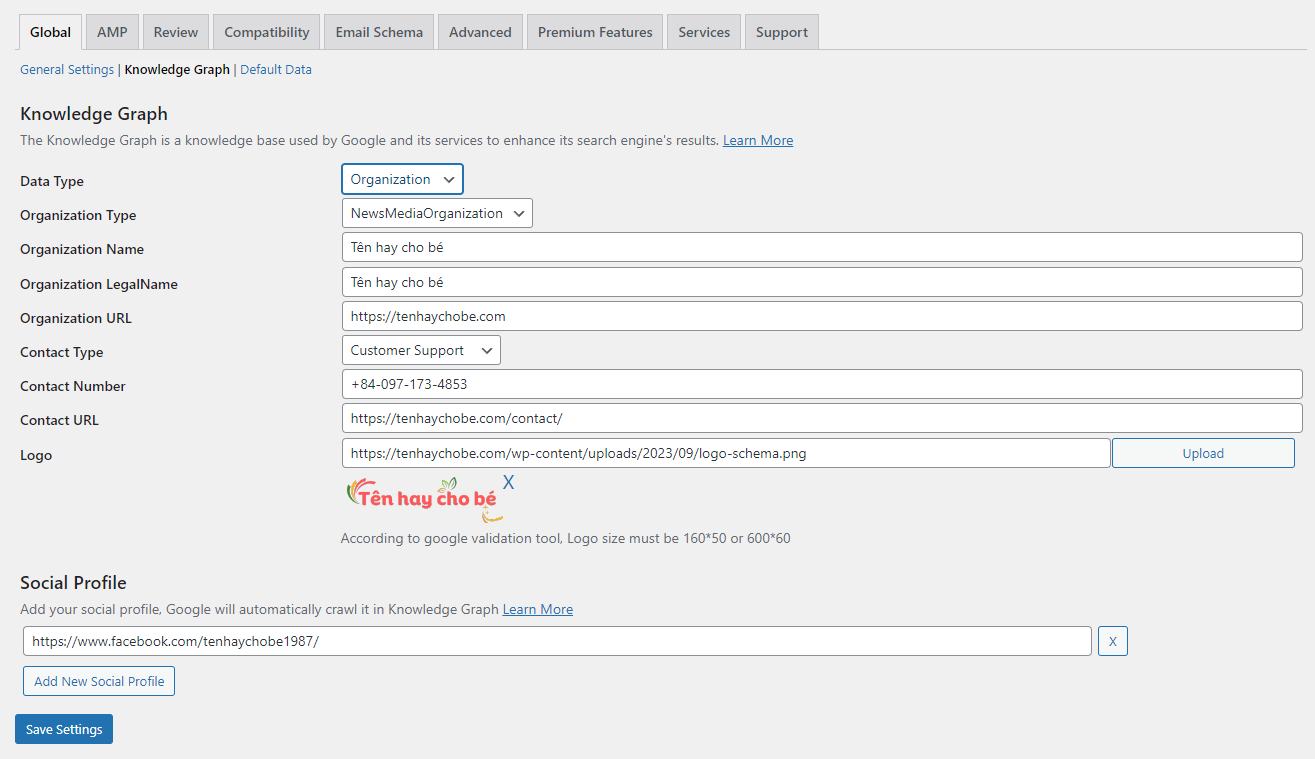Expand the Organization Type dropdown
The image size is (1315, 759).
pos(437,213)
